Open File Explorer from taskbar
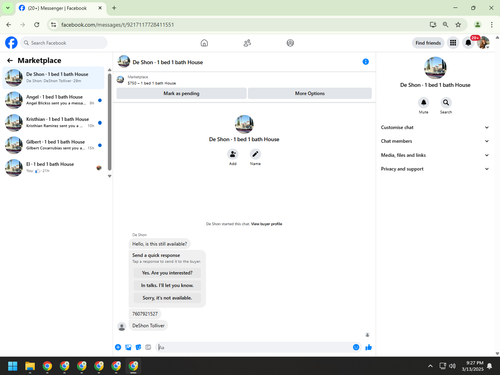Image resolution: width=500 pixels, height=375 pixels. (30, 366)
